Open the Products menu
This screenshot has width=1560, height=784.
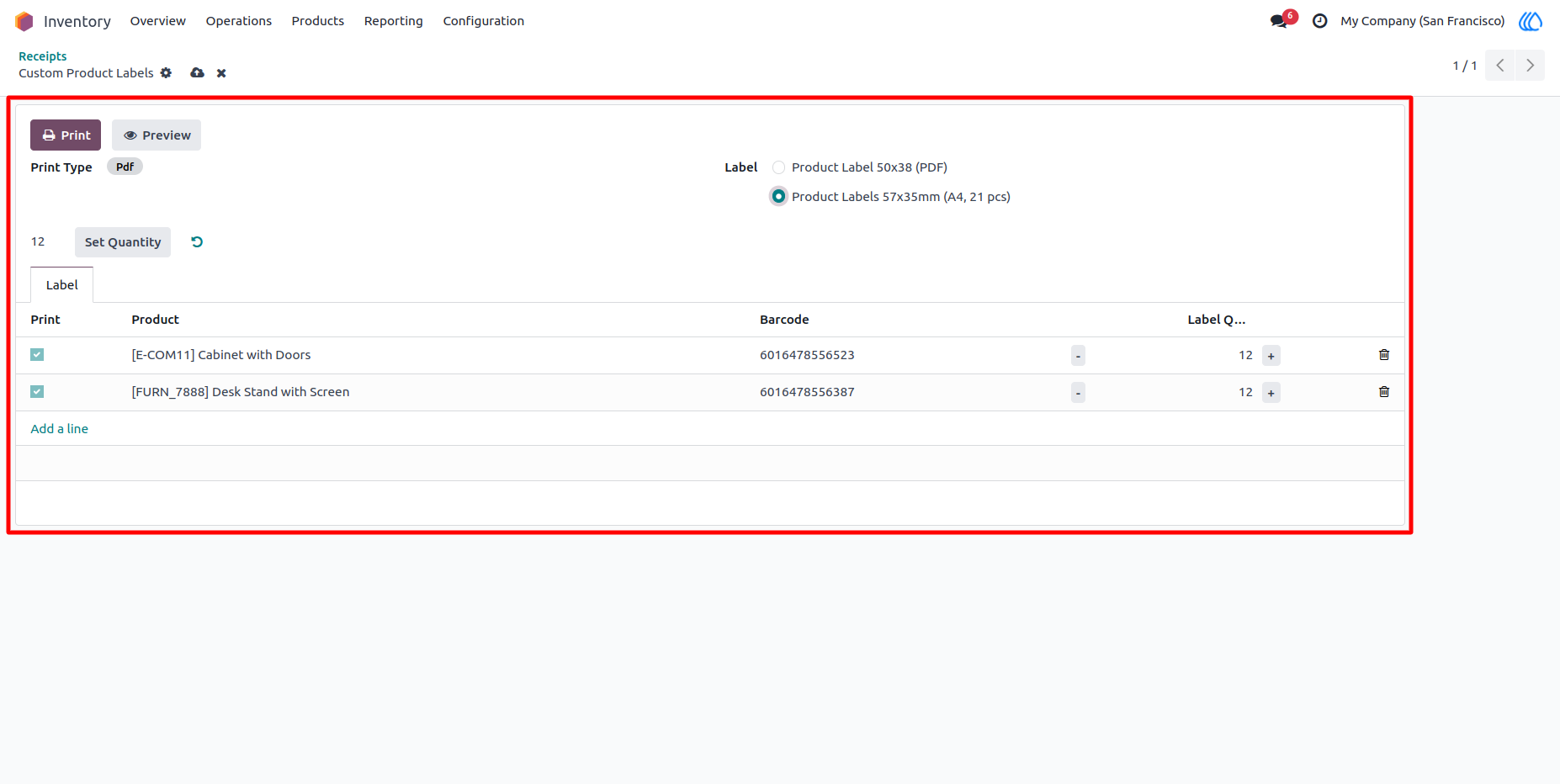pyautogui.click(x=318, y=21)
